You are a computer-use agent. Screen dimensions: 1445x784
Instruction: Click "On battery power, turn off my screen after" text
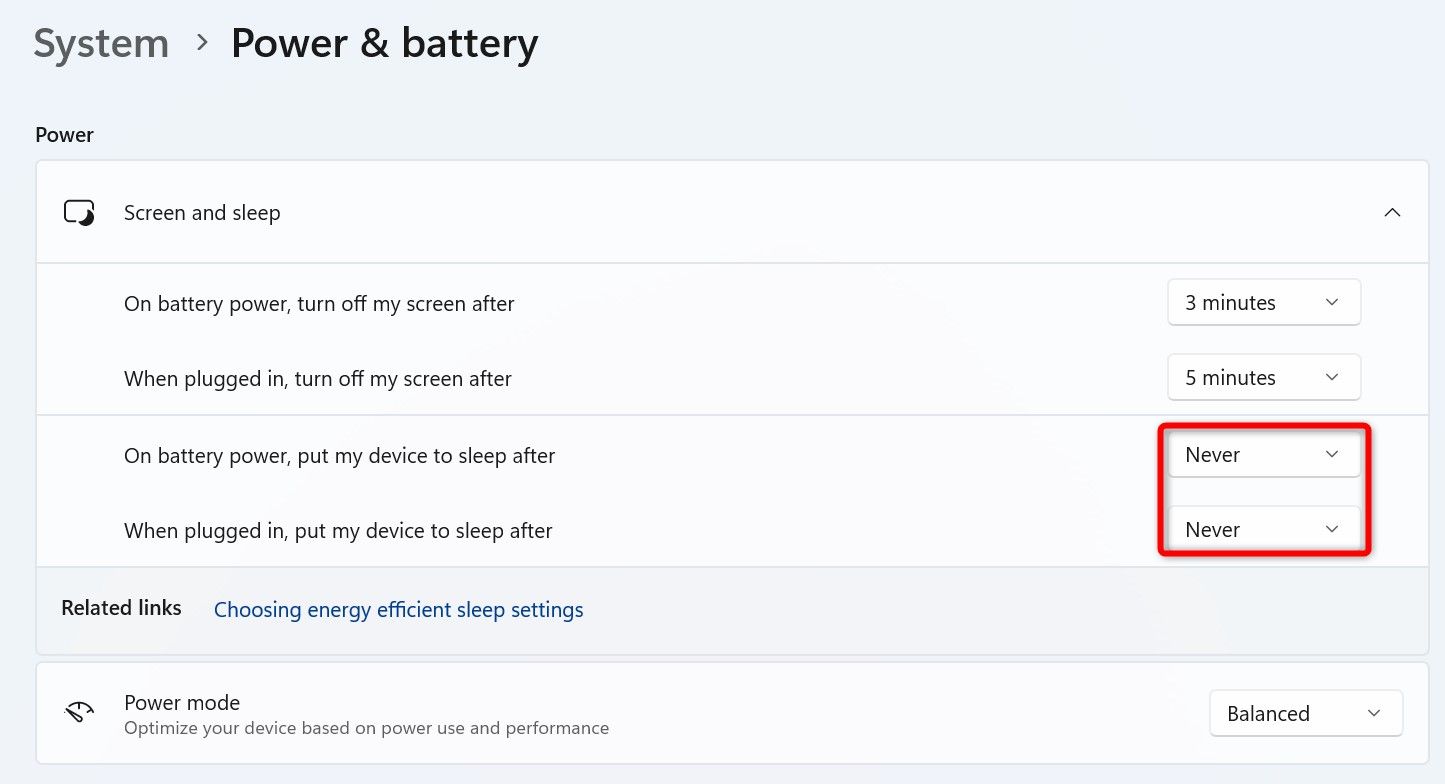coord(319,303)
